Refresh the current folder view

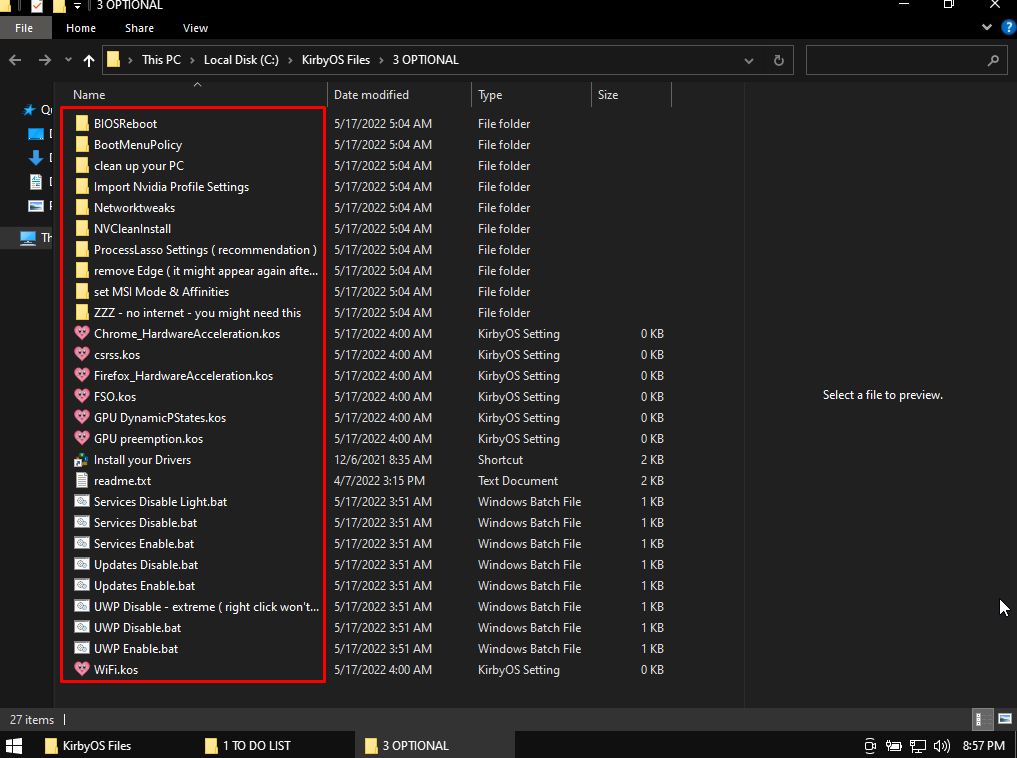[779, 60]
